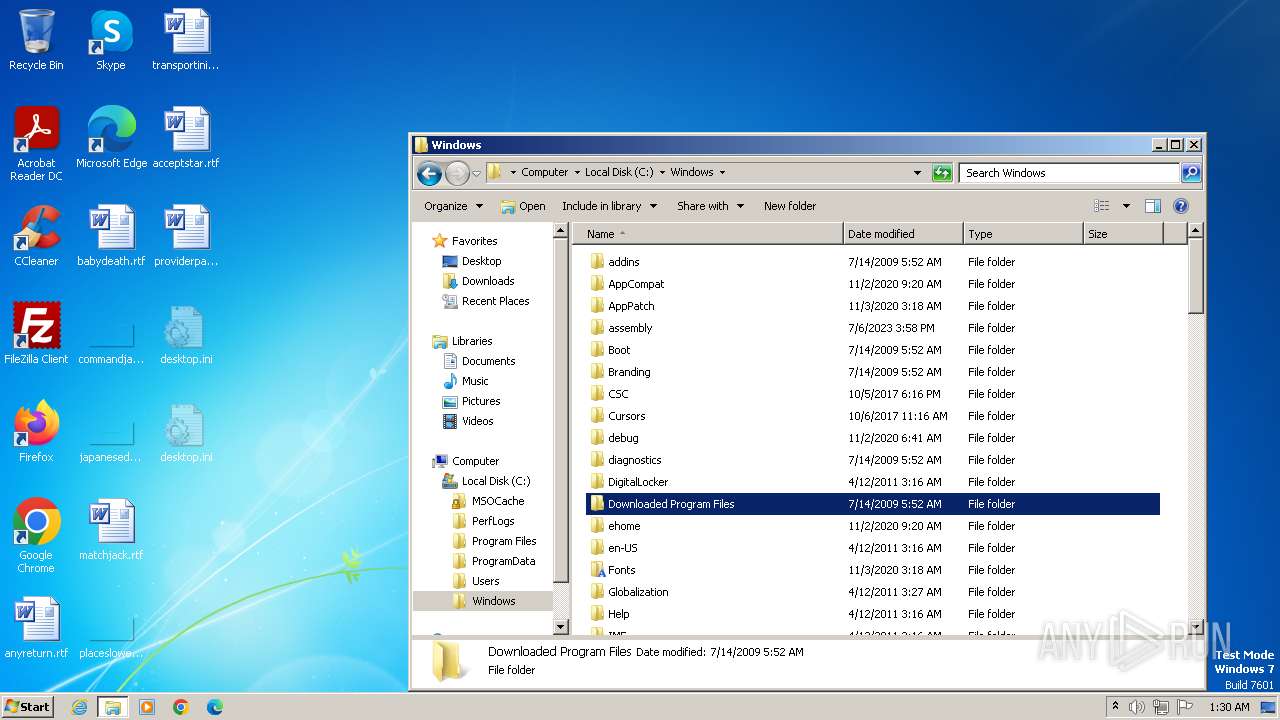This screenshot has width=1280, height=720.
Task: Click the search magnifier icon
Action: tap(1190, 173)
